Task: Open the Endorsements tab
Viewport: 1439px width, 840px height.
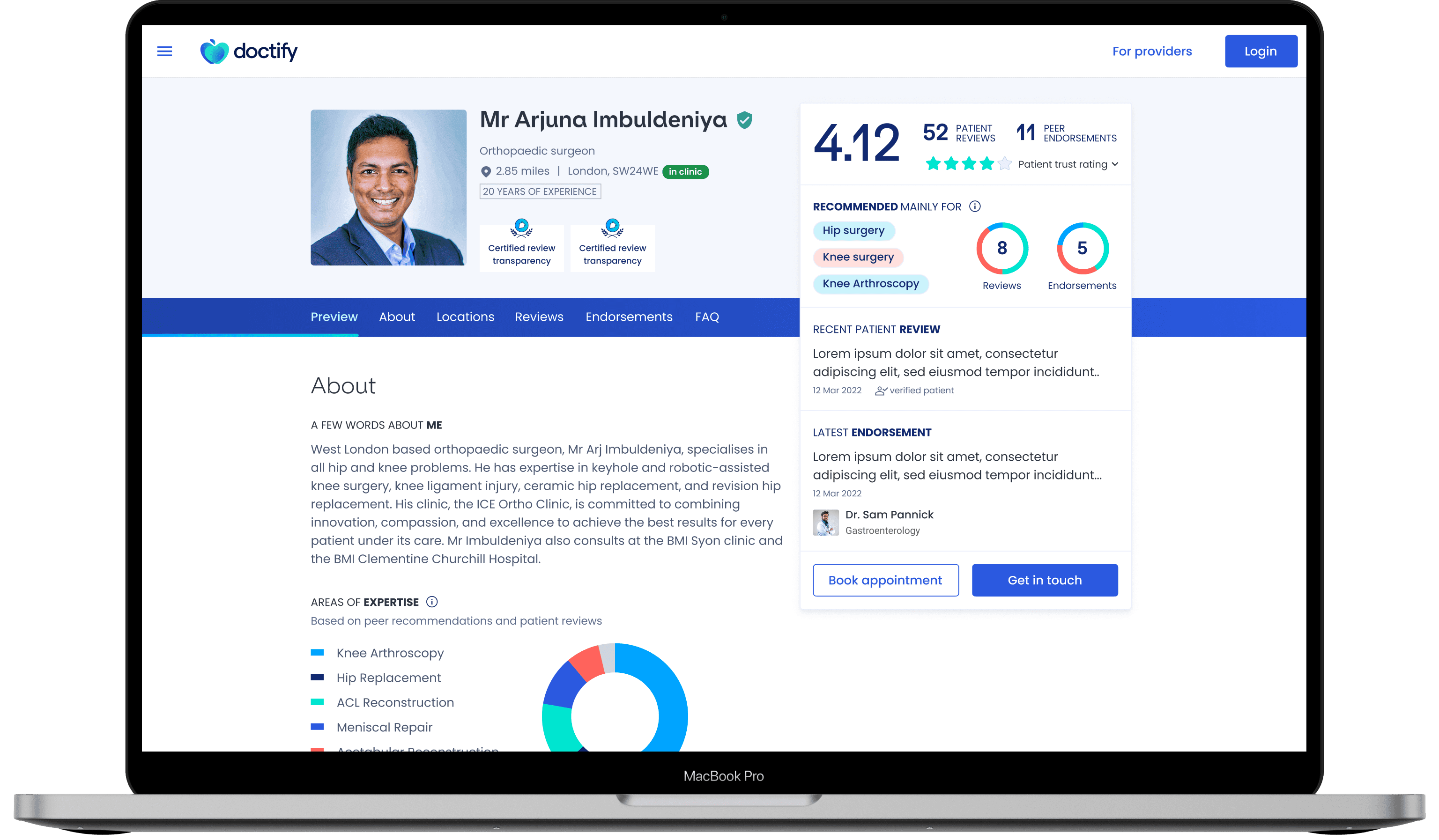Action: click(629, 317)
